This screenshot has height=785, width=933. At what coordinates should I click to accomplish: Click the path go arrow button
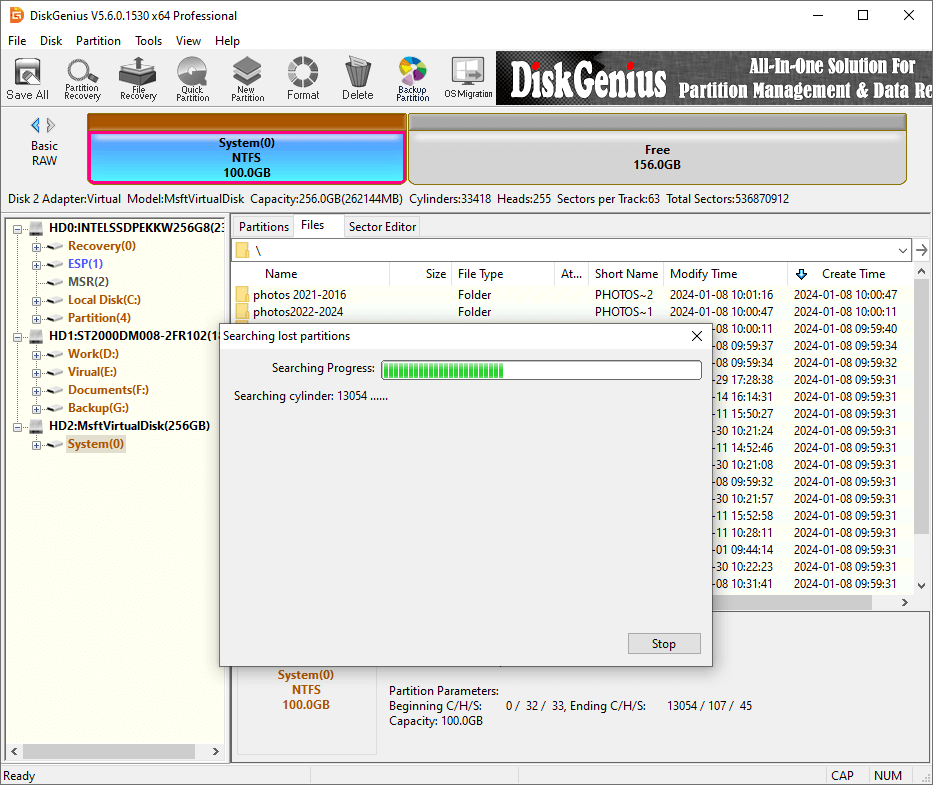pos(922,250)
